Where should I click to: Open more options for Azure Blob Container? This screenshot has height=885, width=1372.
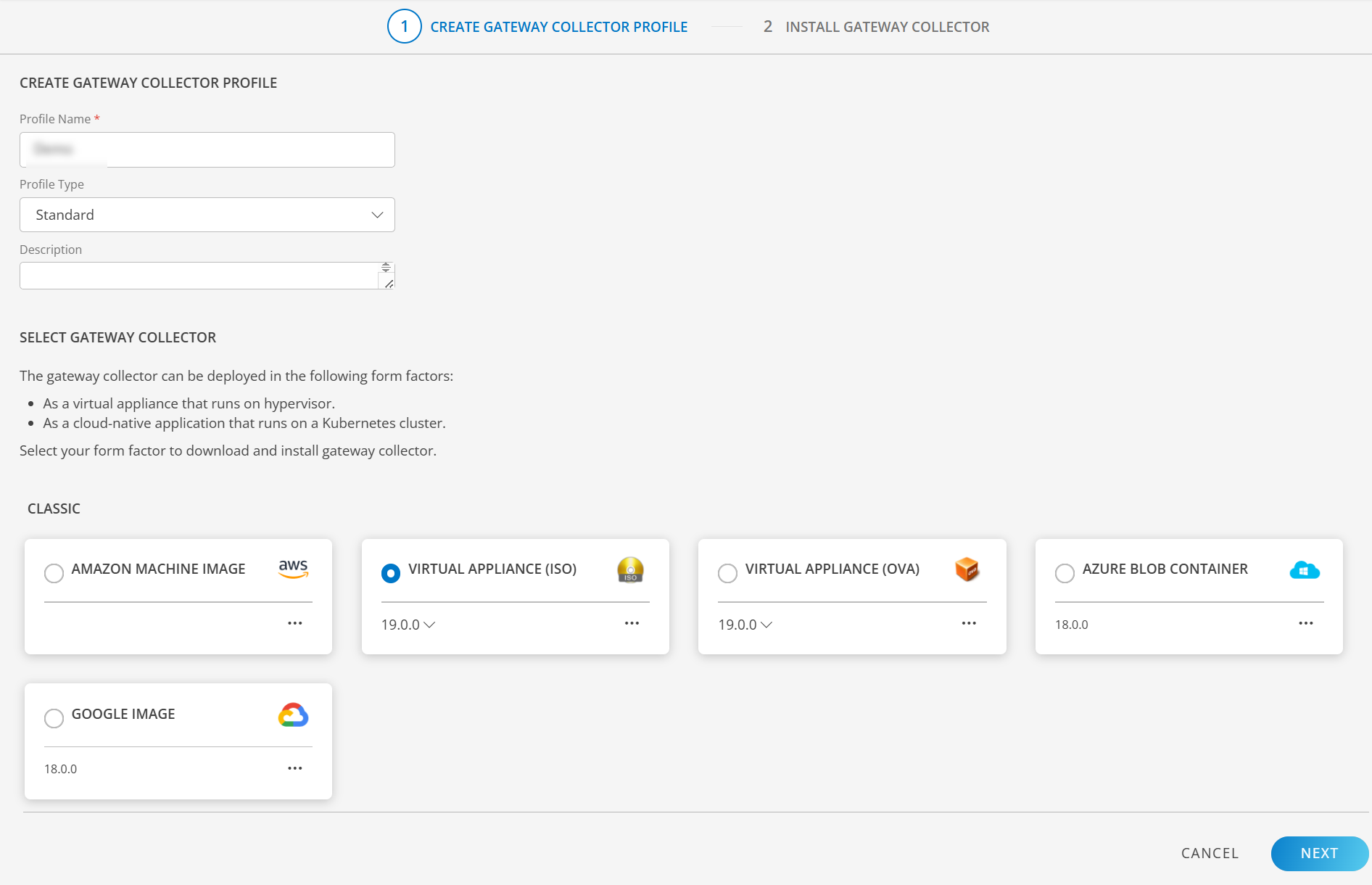(1305, 624)
